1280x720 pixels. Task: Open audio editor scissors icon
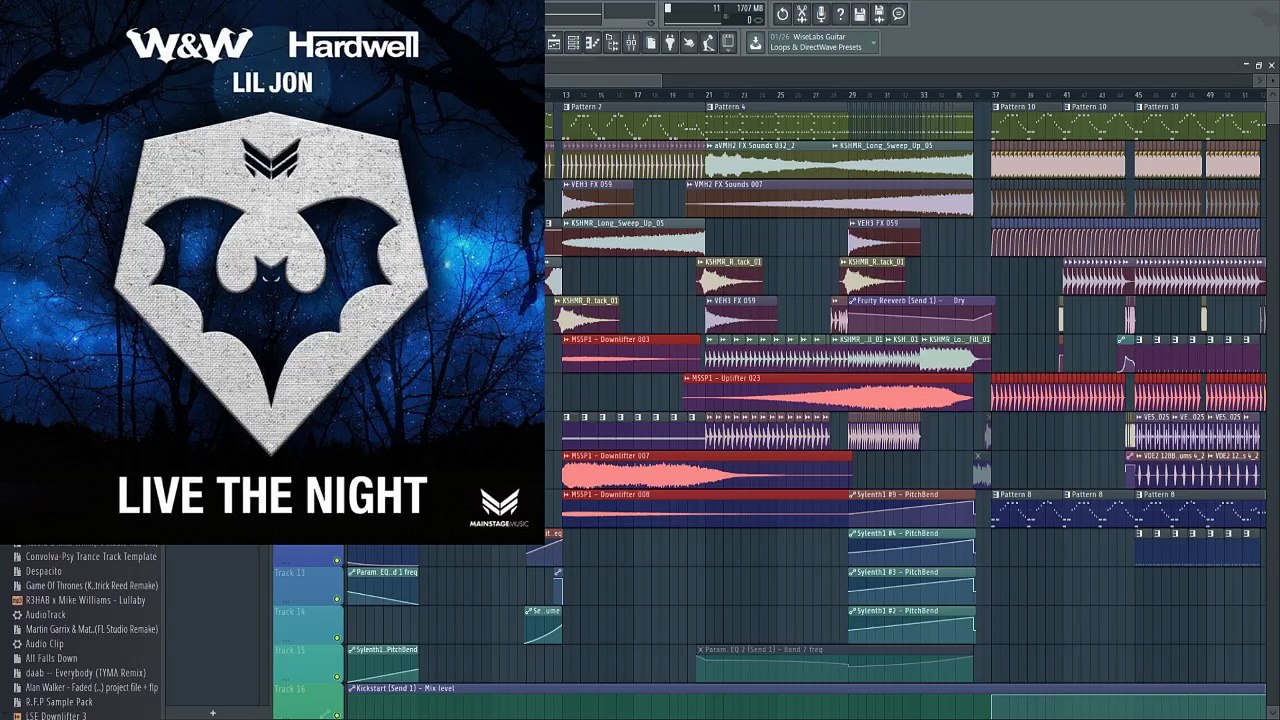pyautogui.click(x=802, y=14)
